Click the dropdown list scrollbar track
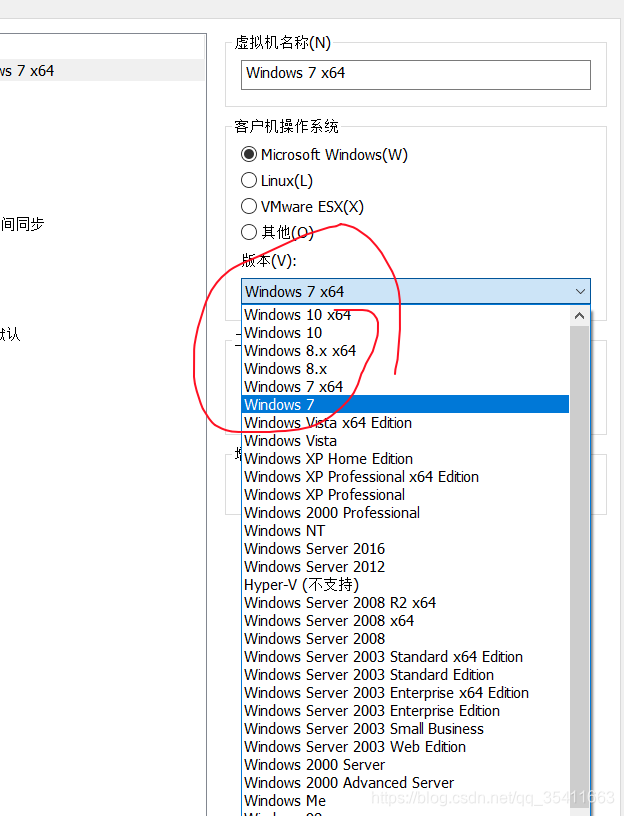 pyautogui.click(x=580, y=567)
